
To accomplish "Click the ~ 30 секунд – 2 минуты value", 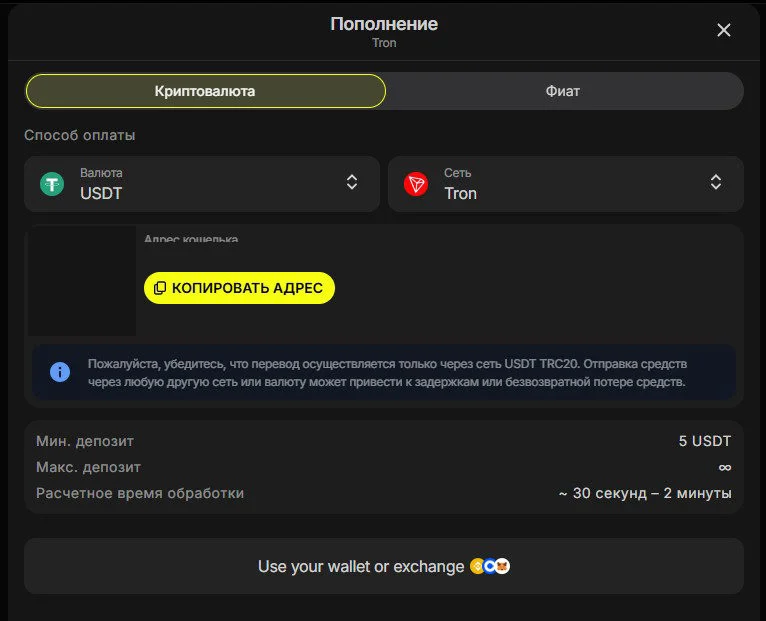I will tap(645, 493).
